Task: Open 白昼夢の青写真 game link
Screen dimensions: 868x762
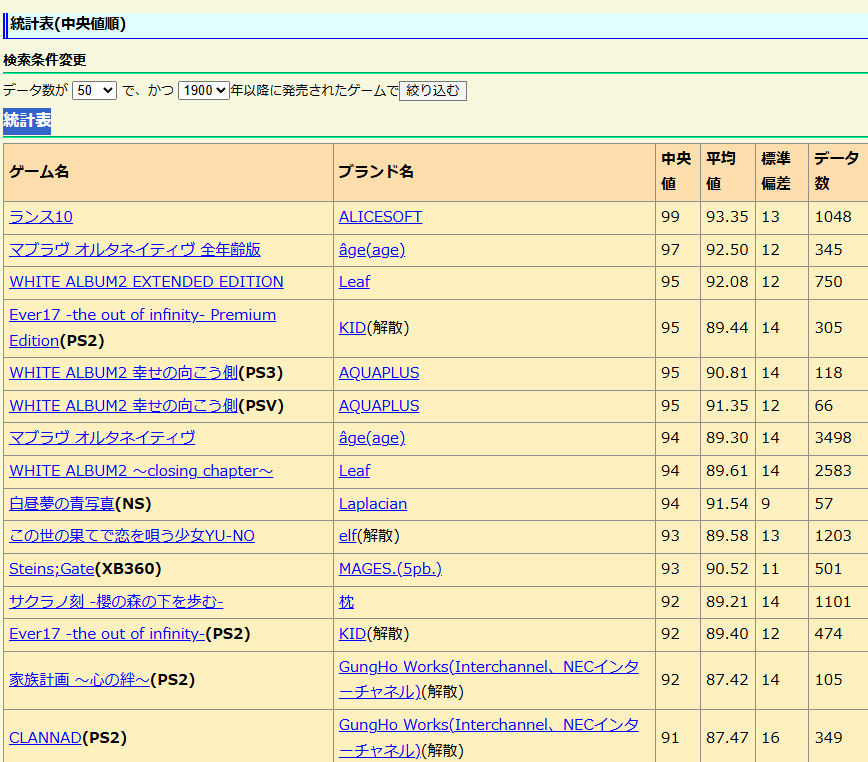Action: 62,504
